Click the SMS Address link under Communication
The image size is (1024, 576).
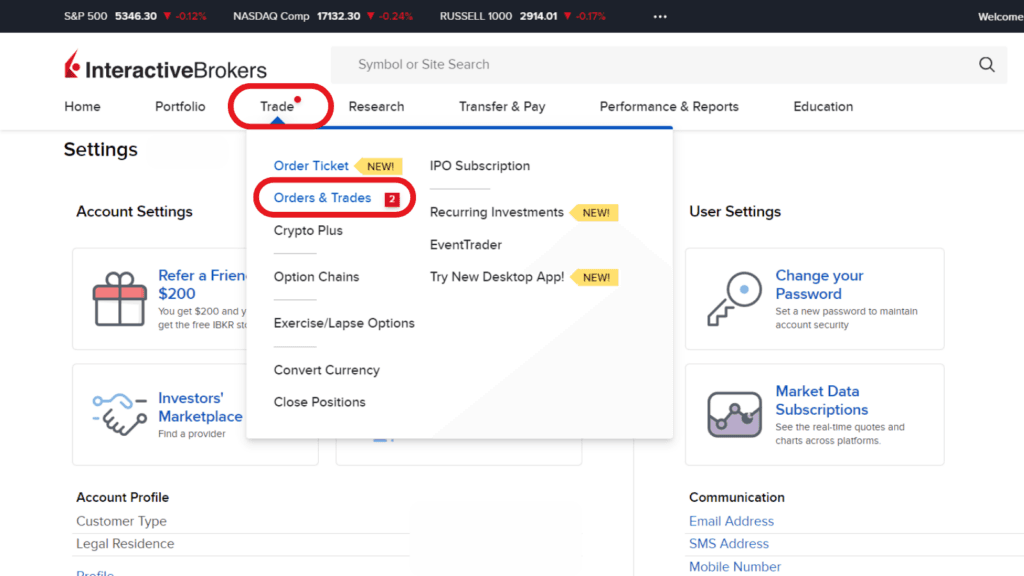[x=729, y=543]
